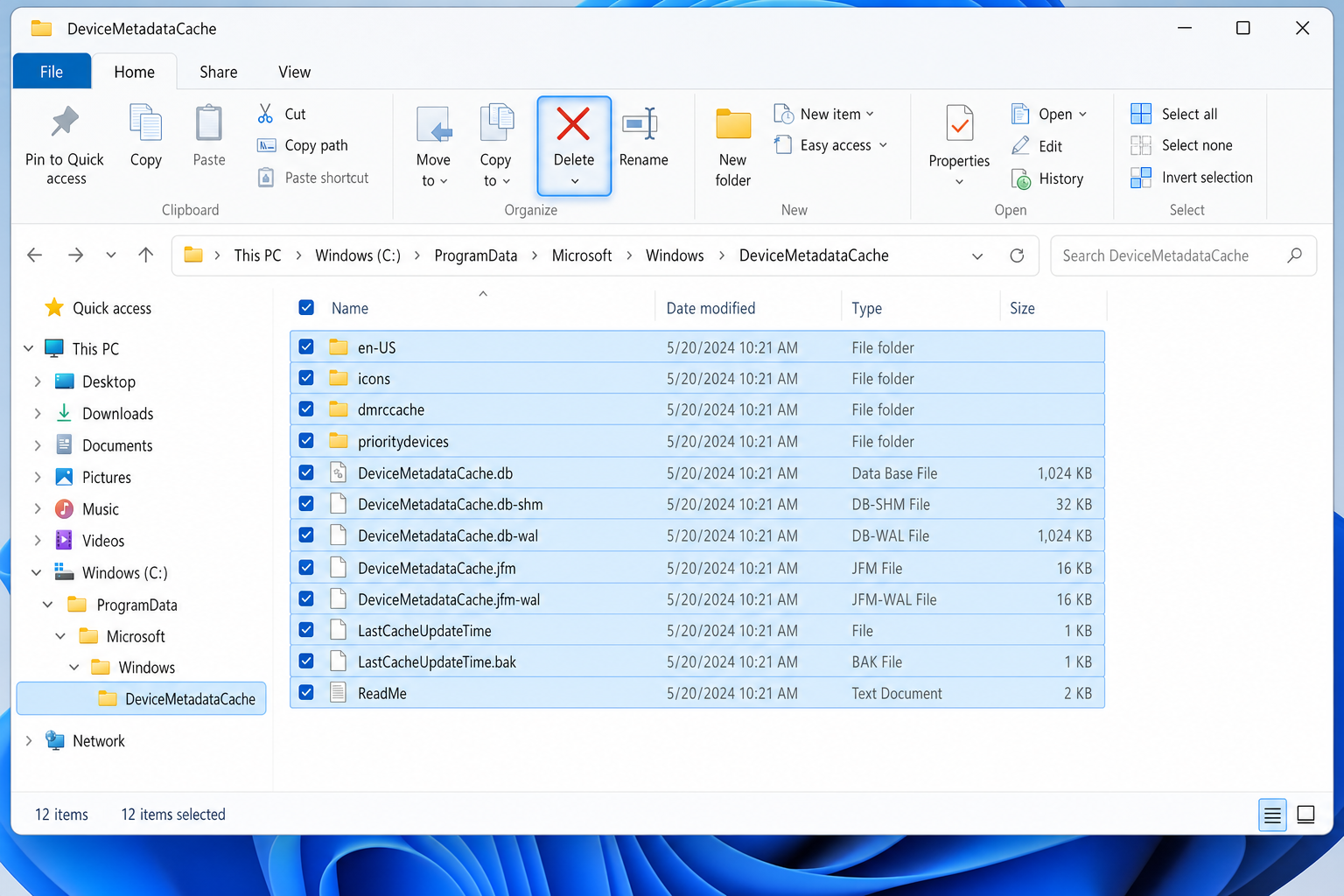Uncheck the icons folder checkbox
1344x896 pixels.
306,378
